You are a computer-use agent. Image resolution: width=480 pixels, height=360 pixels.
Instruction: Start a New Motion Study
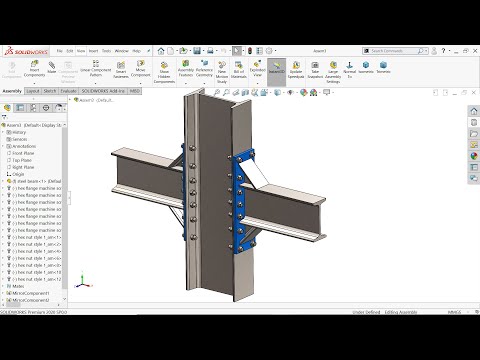tap(222, 72)
